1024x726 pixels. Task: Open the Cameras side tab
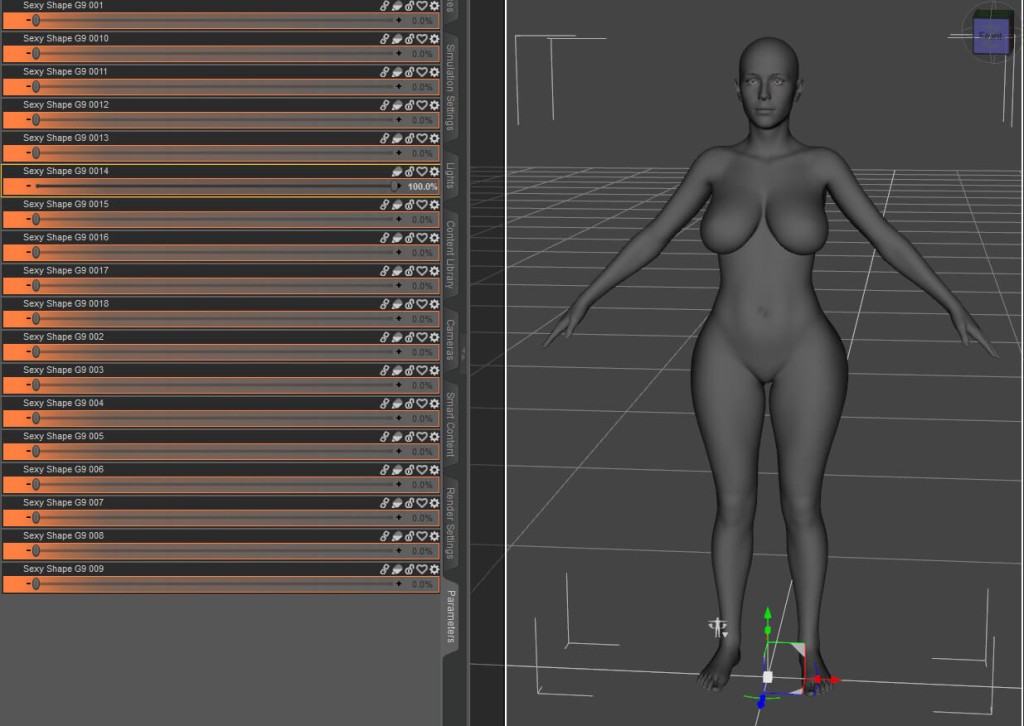tap(450, 339)
